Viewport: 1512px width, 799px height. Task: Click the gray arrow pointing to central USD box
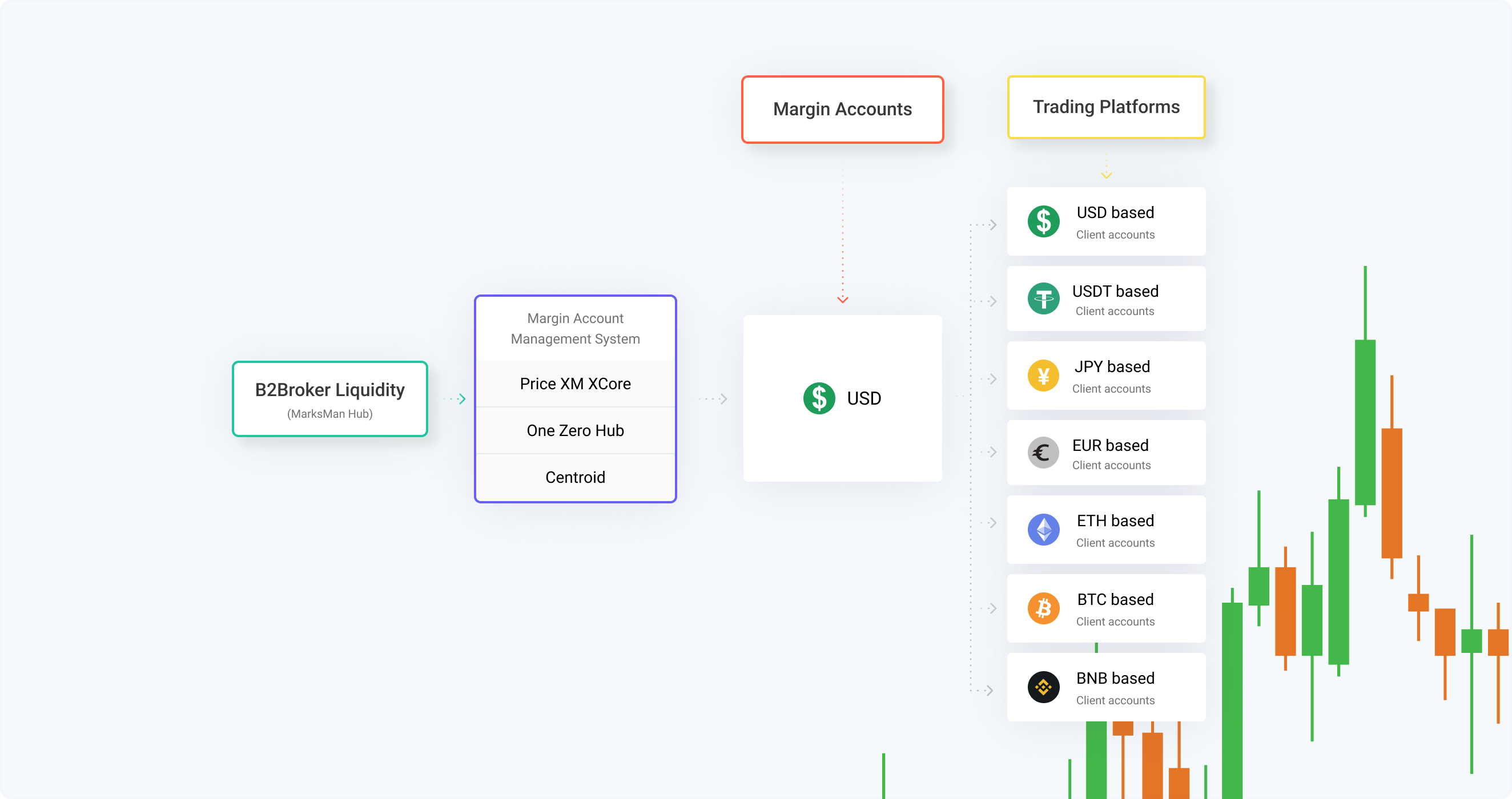710,399
